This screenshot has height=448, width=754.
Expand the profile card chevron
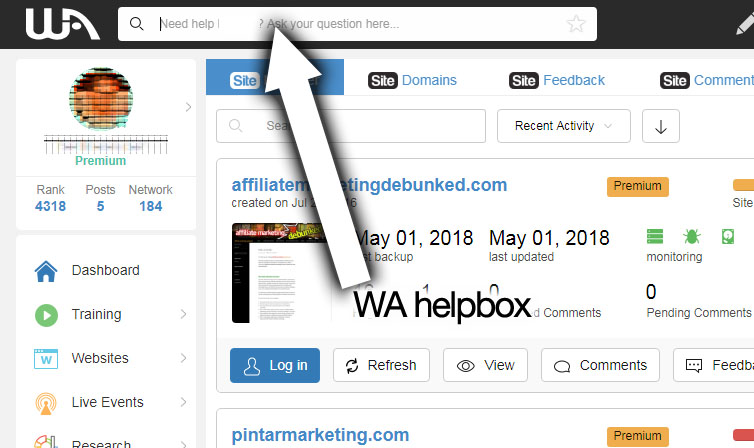[x=188, y=107]
